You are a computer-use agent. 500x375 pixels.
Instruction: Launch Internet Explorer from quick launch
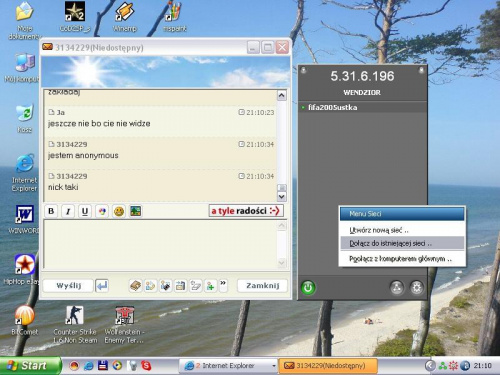89,366
